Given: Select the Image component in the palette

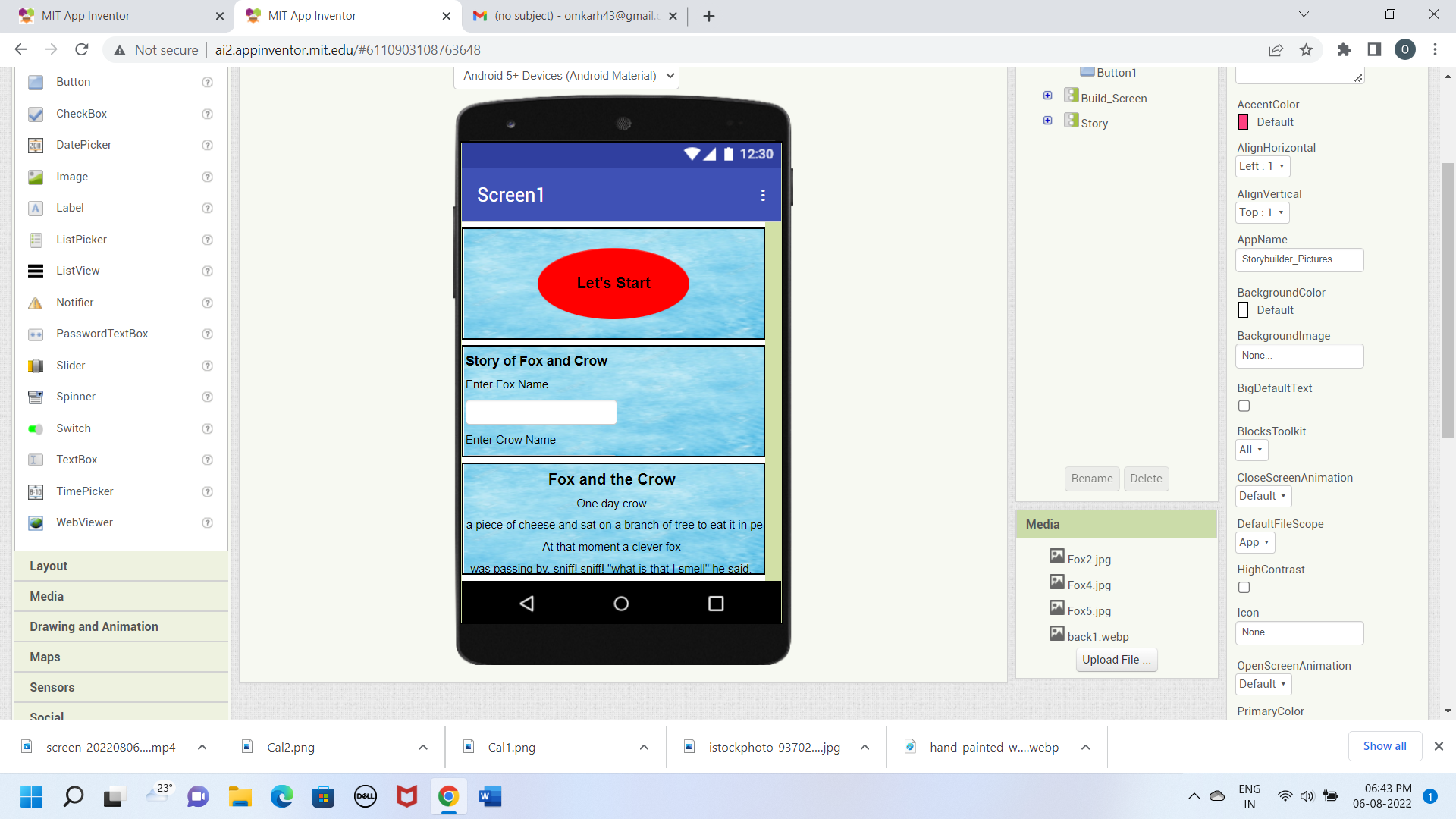Looking at the screenshot, I should (72, 177).
